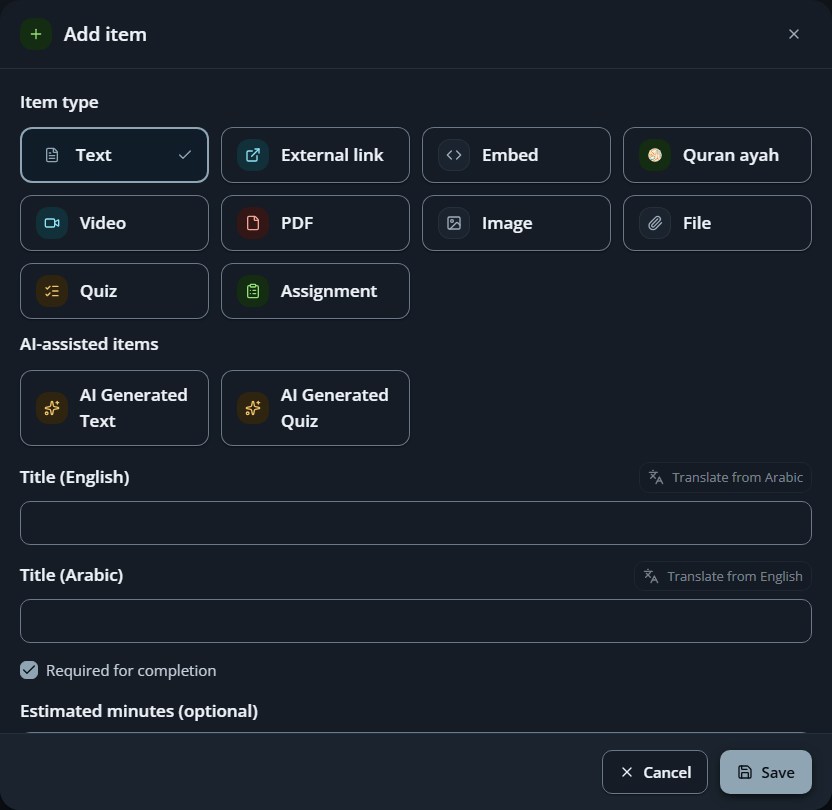This screenshot has height=810, width=832.
Task: Select the Quiz item type
Action: click(114, 291)
